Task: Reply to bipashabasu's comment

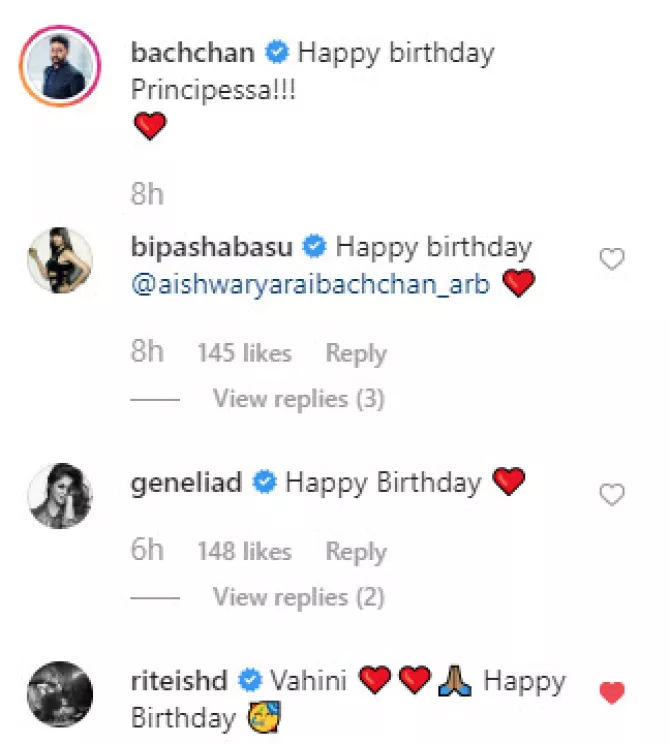Action: (355, 353)
